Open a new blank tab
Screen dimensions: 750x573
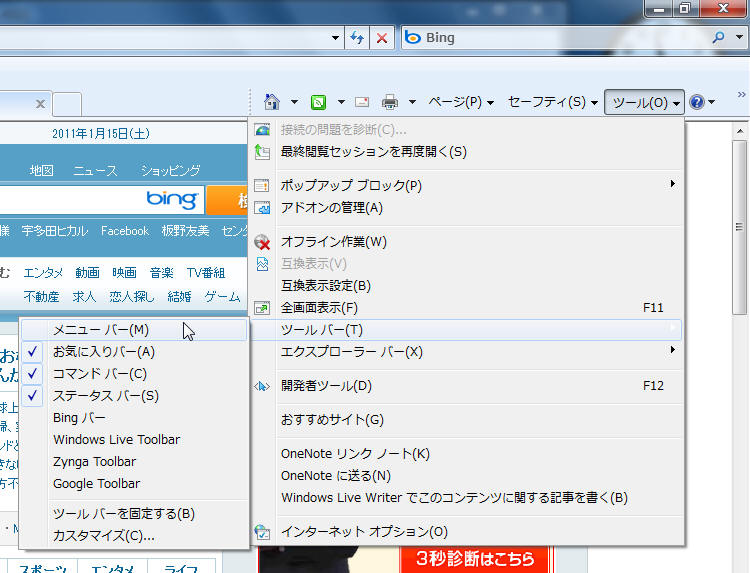67,104
